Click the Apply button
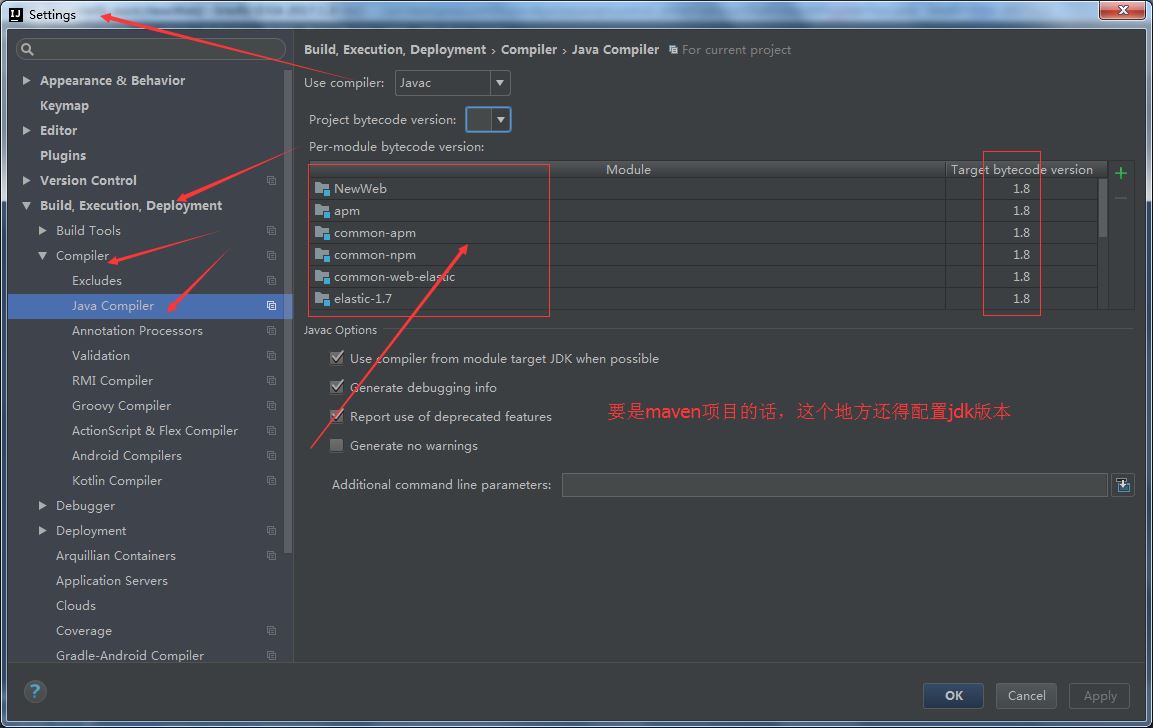1153x728 pixels. pos(1100,696)
